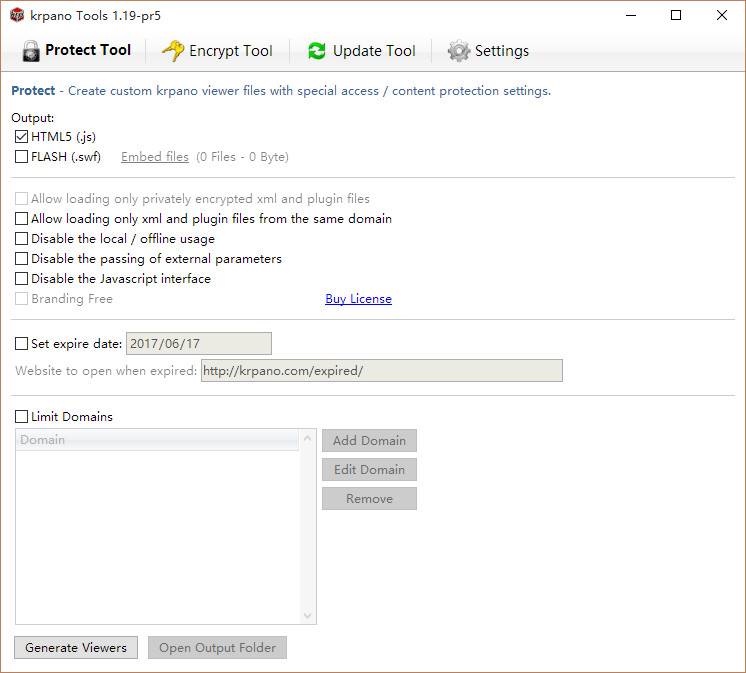
Task: Click the expired website URL field
Action: point(382,371)
